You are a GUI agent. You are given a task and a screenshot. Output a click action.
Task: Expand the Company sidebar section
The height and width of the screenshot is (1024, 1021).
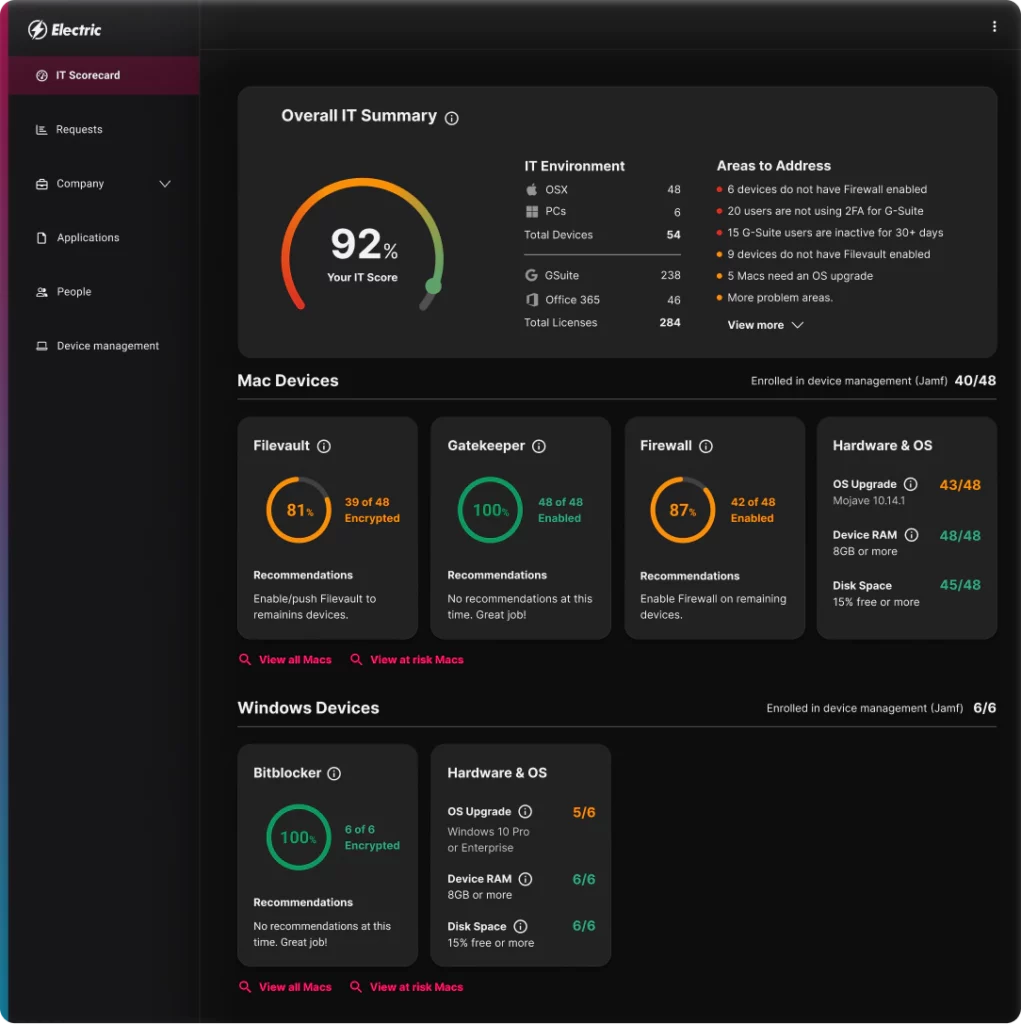pos(166,183)
